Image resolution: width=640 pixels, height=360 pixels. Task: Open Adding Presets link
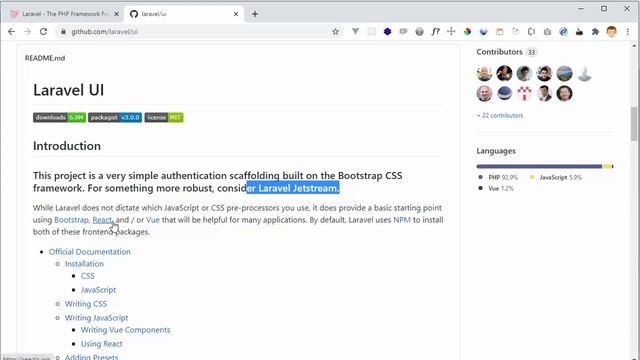(x=91, y=357)
